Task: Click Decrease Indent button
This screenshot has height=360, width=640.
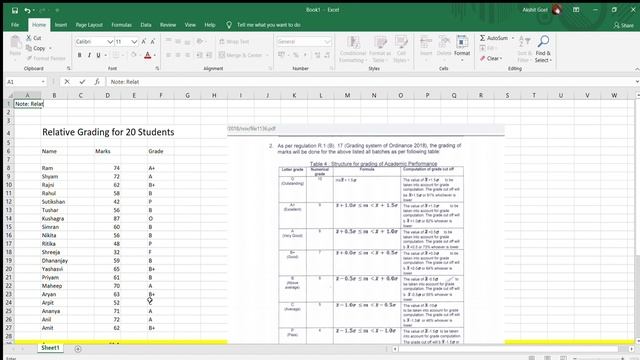Action: [200, 55]
